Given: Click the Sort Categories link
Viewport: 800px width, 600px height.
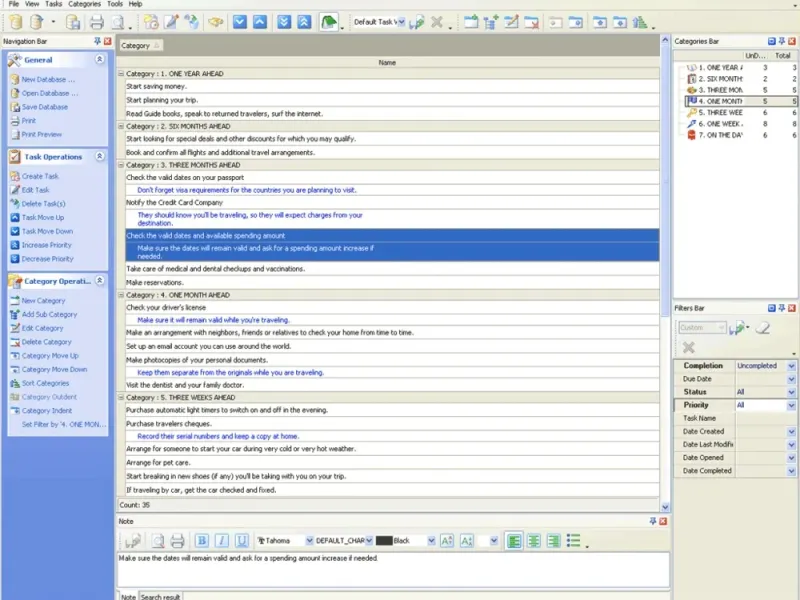Looking at the screenshot, I should click(45, 383).
